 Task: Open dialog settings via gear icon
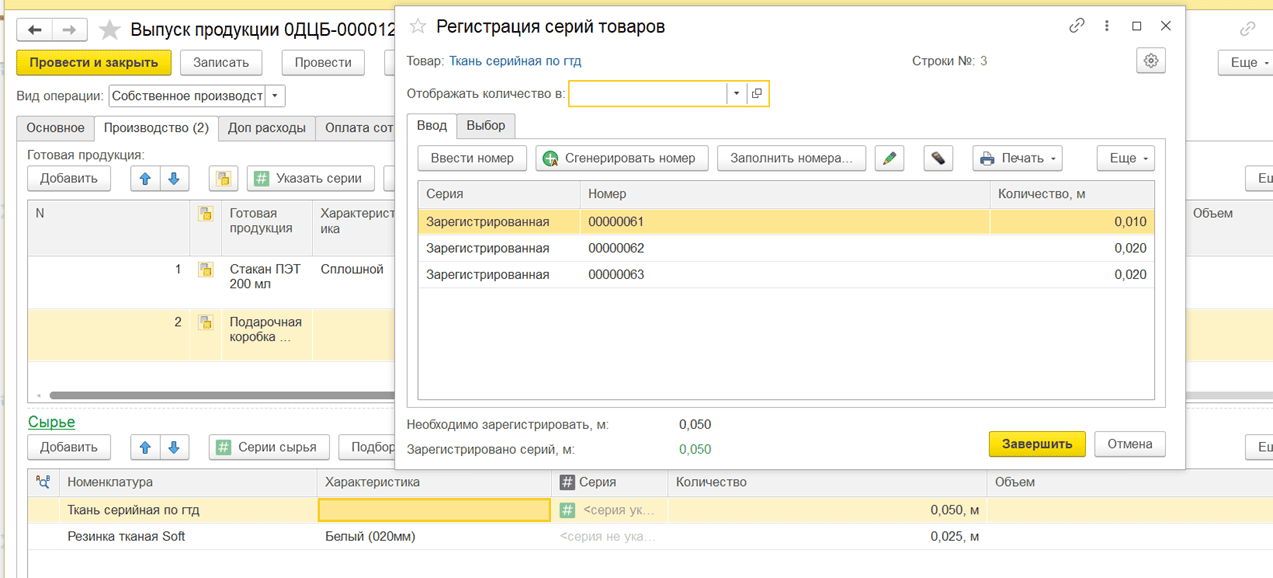(1151, 61)
